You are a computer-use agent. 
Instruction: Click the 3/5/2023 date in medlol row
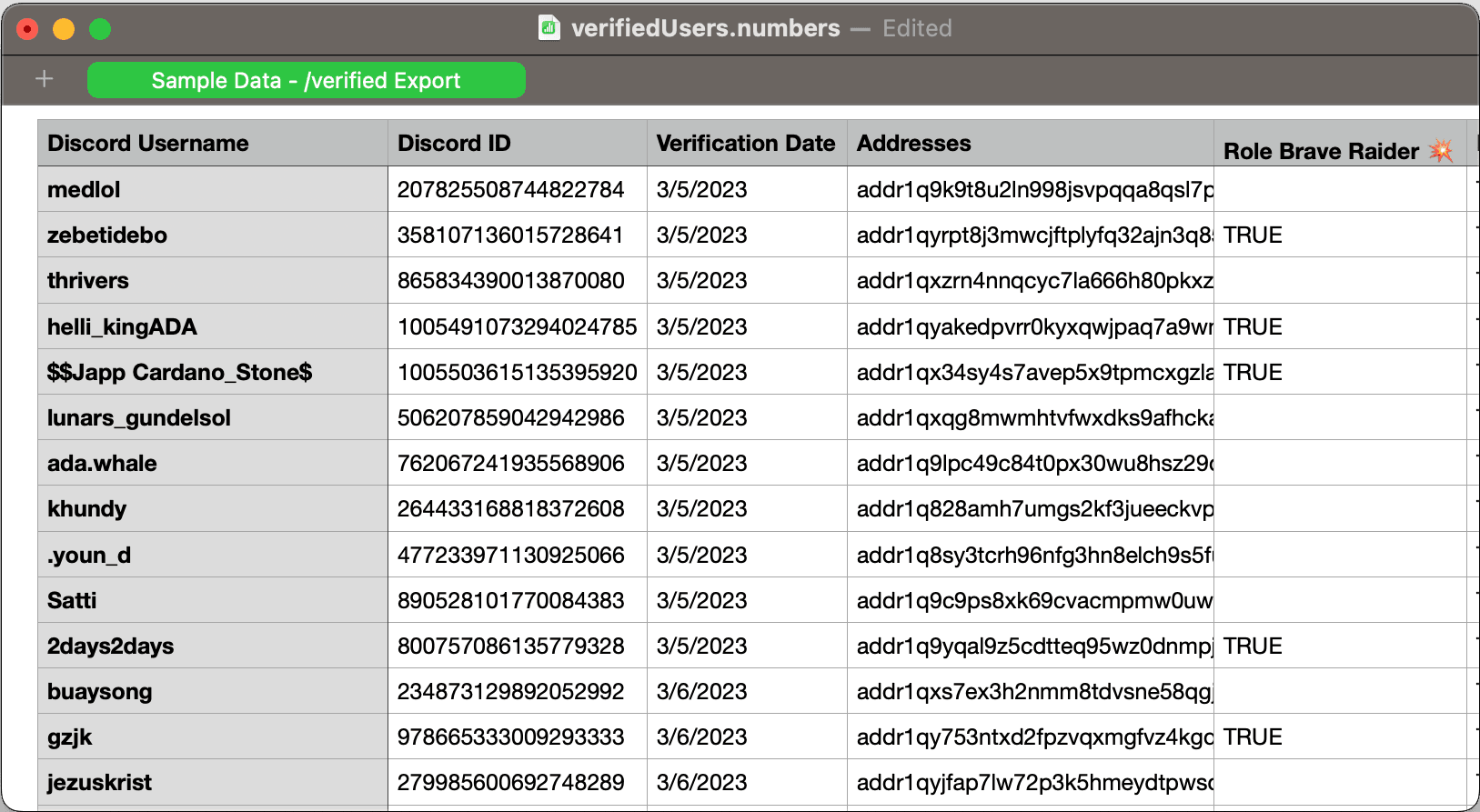tap(701, 189)
